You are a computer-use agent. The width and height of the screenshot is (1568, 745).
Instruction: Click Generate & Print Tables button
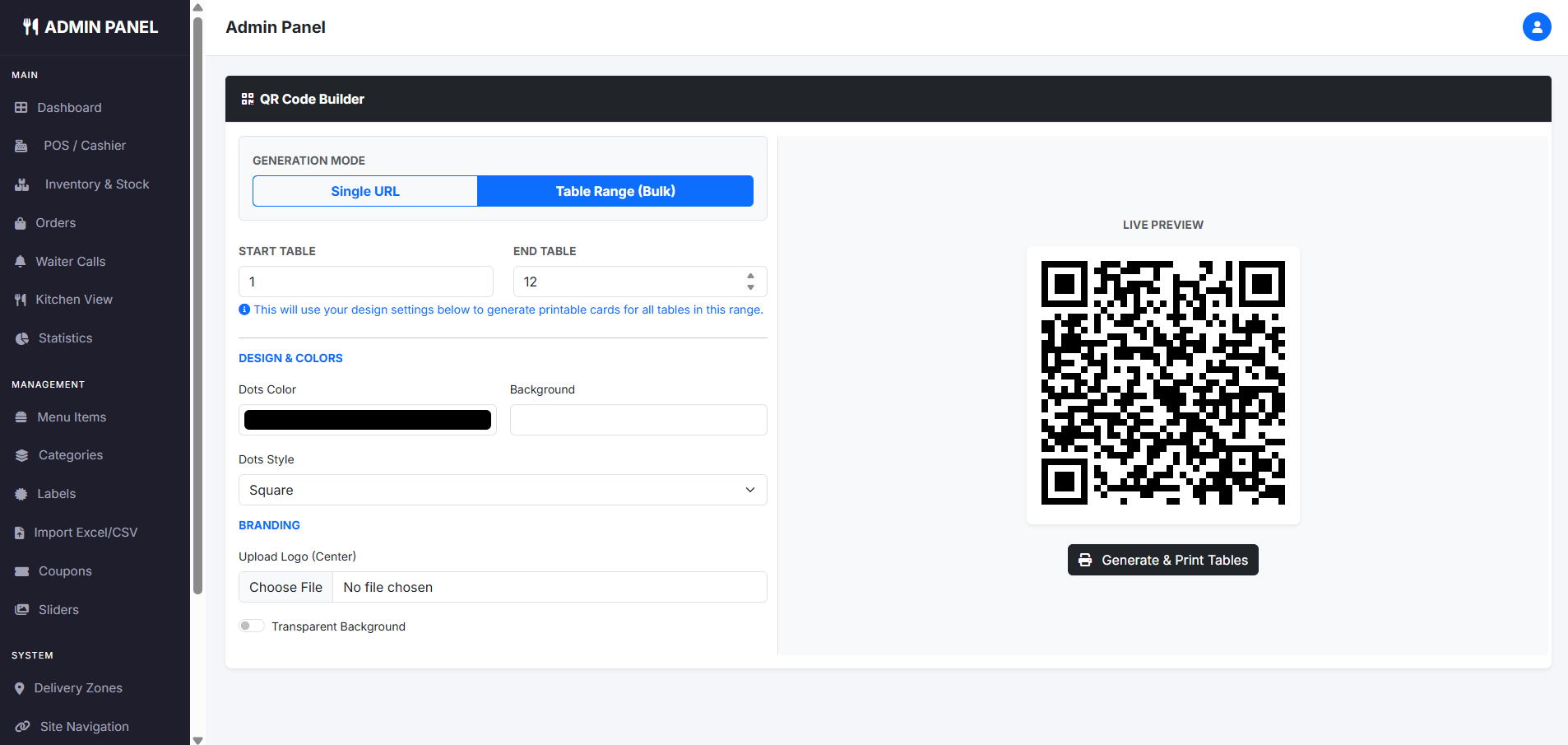coord(1162,560)
